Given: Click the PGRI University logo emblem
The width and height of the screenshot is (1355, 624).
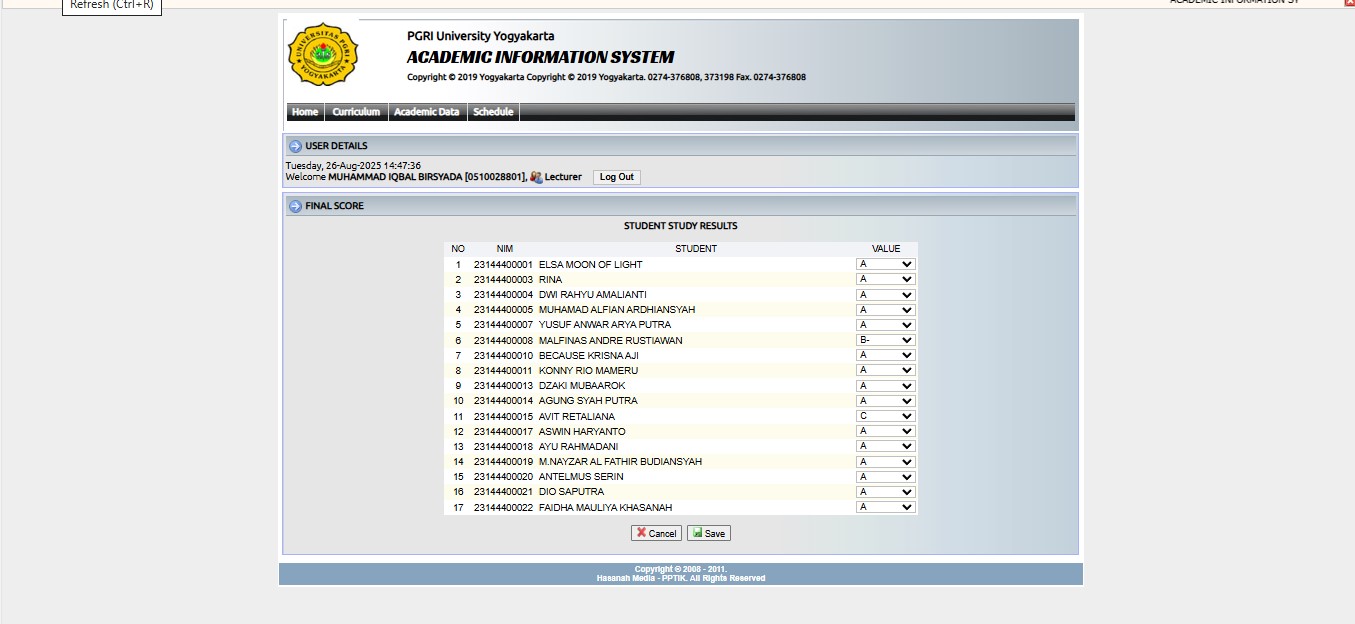Looking at the screenshot, I should point(322,55).
